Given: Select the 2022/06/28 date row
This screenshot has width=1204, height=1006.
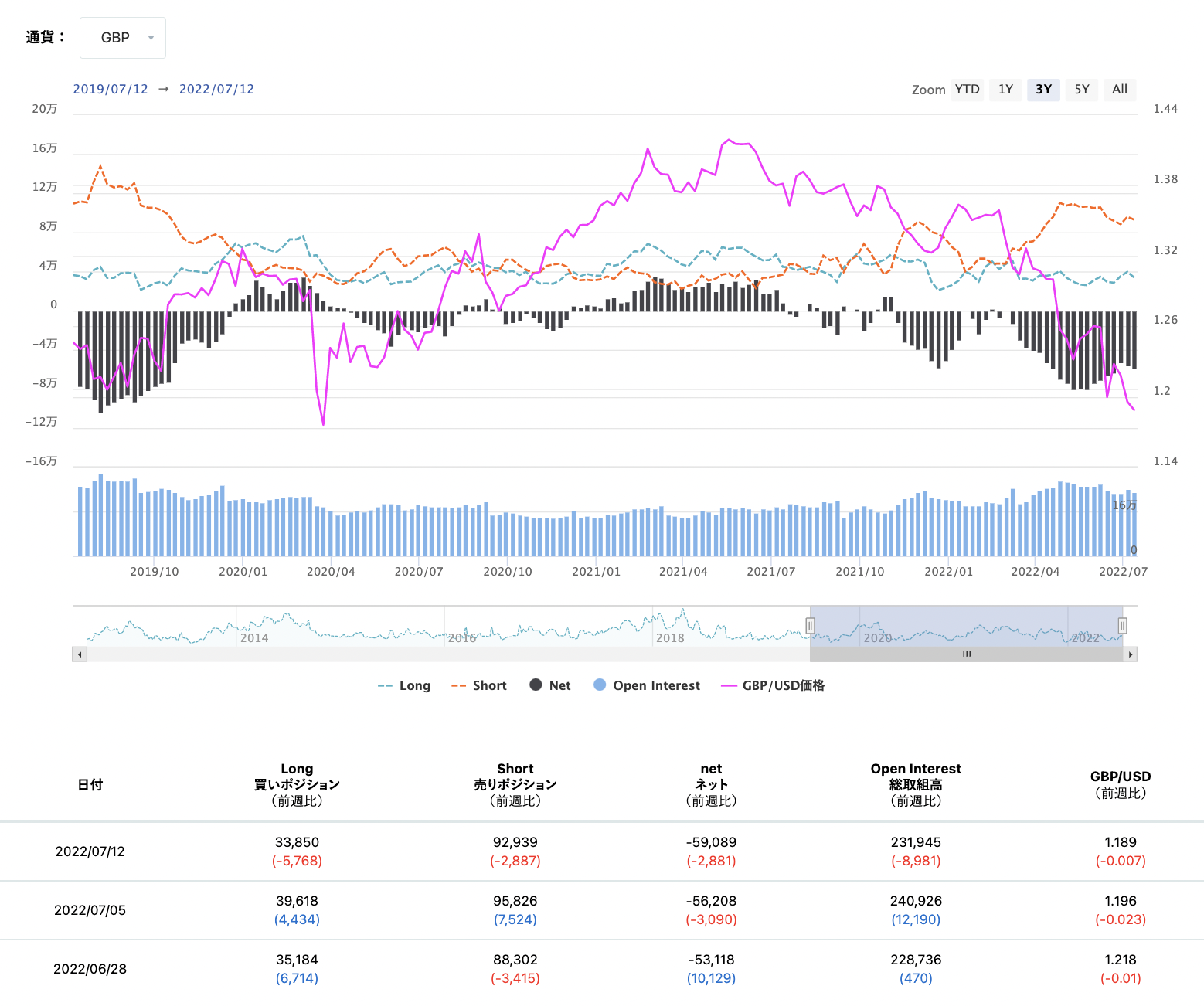Looking at the screenshot, I should [602, 969].
